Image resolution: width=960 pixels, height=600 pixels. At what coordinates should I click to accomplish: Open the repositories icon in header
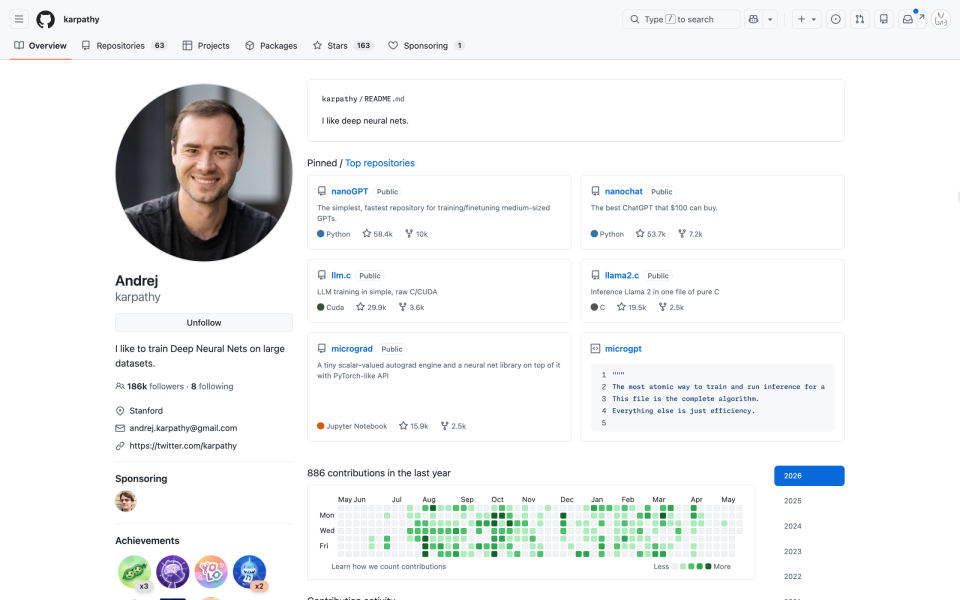[883, 19]
